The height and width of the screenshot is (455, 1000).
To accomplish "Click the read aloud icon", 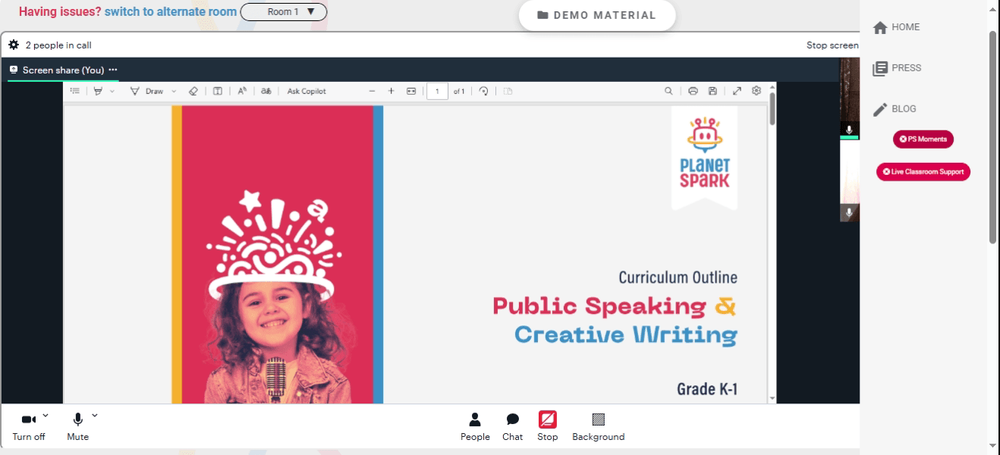I will 242,91.
